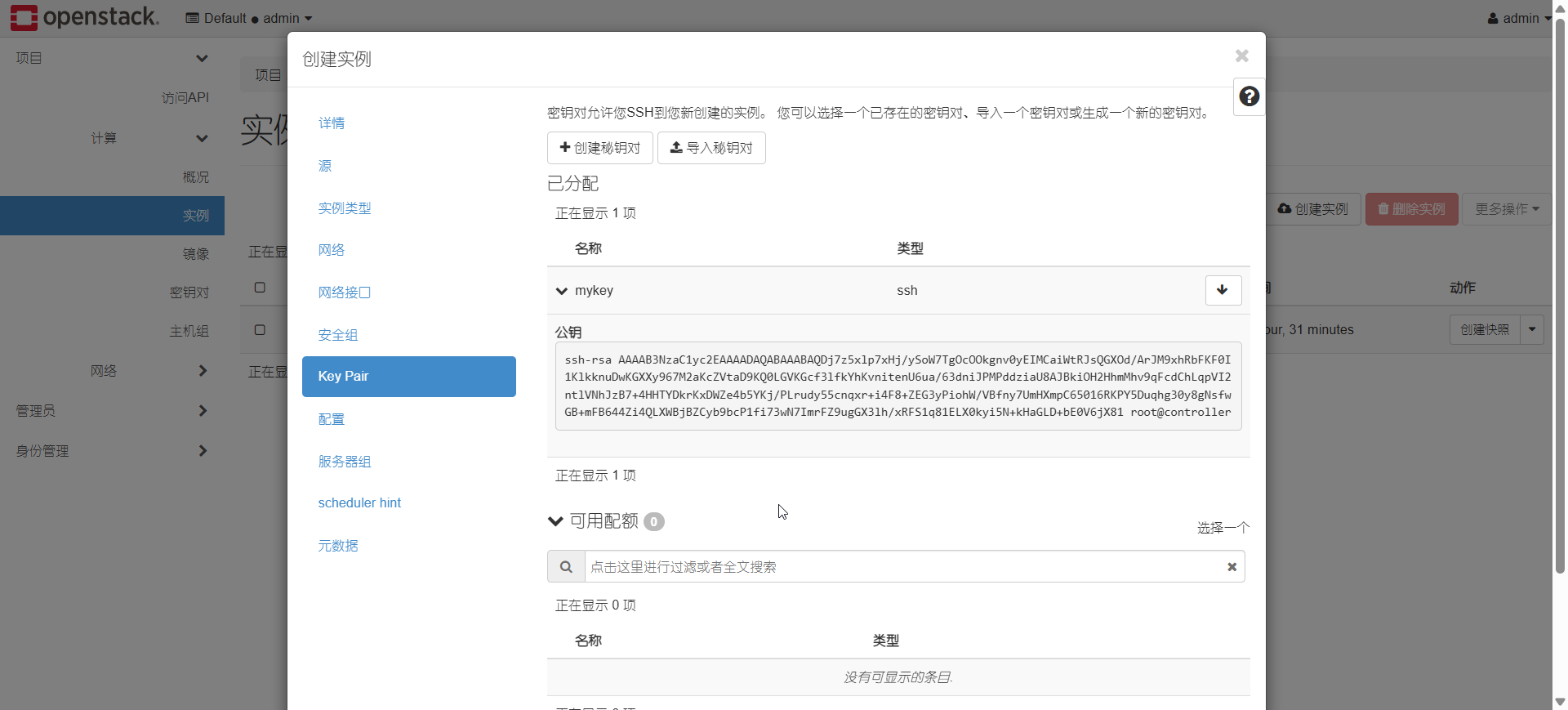1568x710 pixels.
Task: Select 实例 in the sidebar
Action: point(112,216)
